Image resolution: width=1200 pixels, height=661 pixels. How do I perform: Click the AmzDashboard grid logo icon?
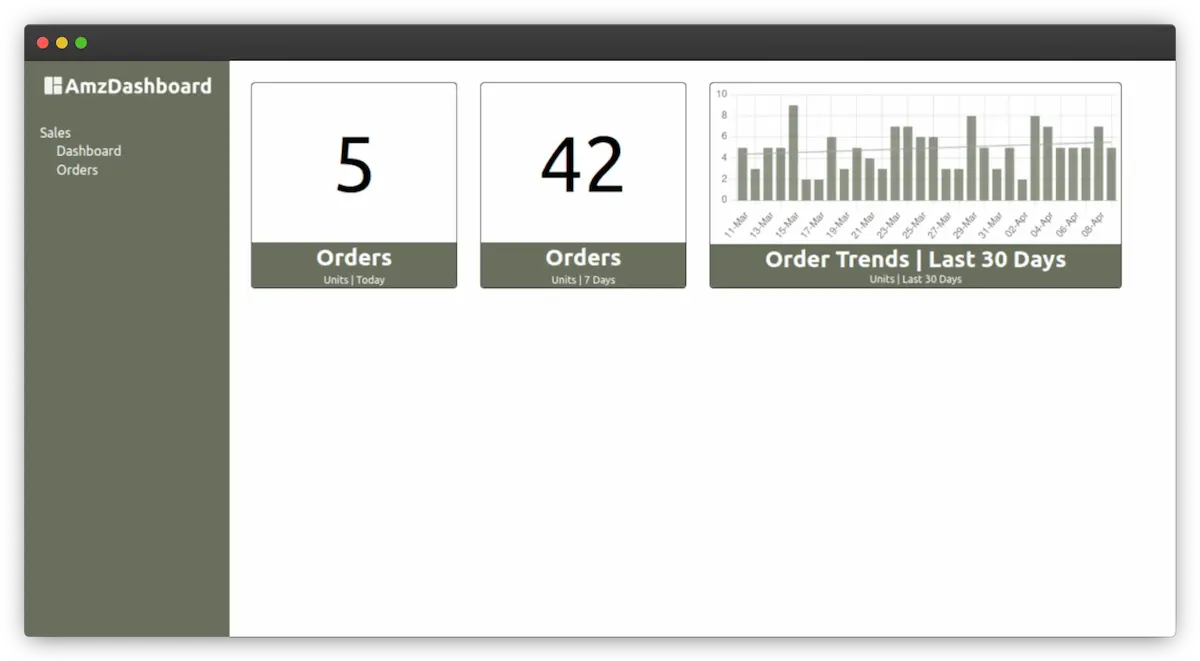click(x=51, y=85)
